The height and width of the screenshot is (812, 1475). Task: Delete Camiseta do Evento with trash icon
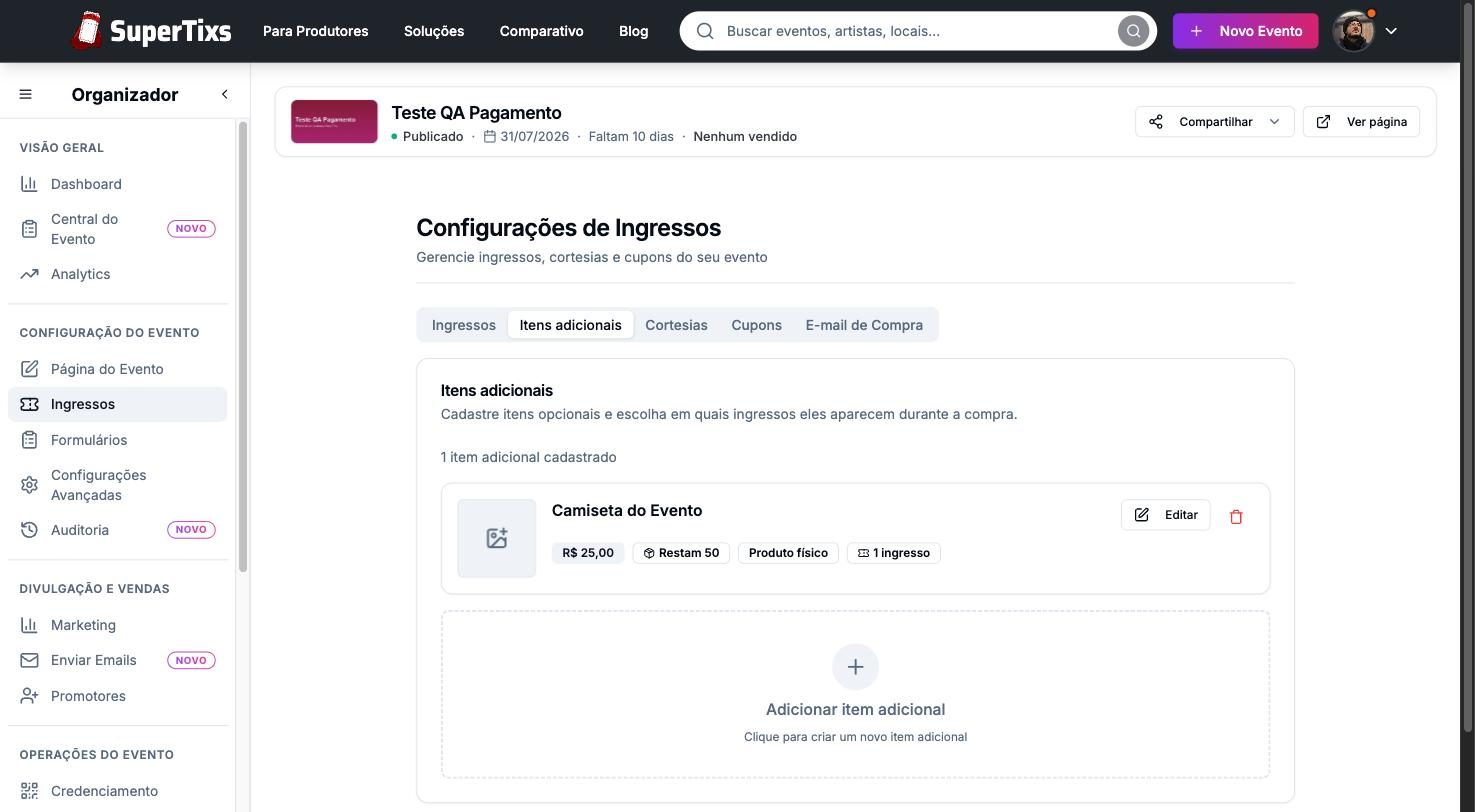(x=1236, y=516)
